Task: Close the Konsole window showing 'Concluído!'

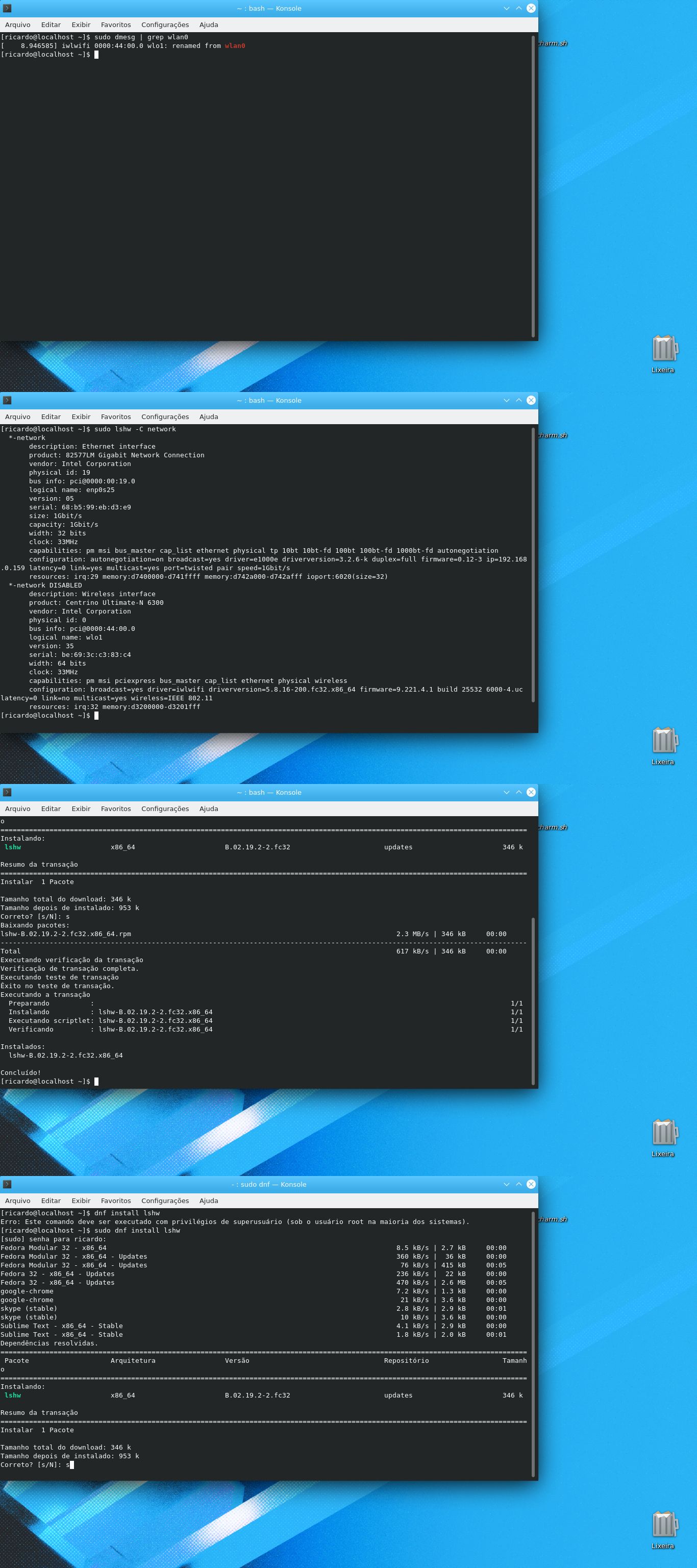Action: [x=531, y=792]
